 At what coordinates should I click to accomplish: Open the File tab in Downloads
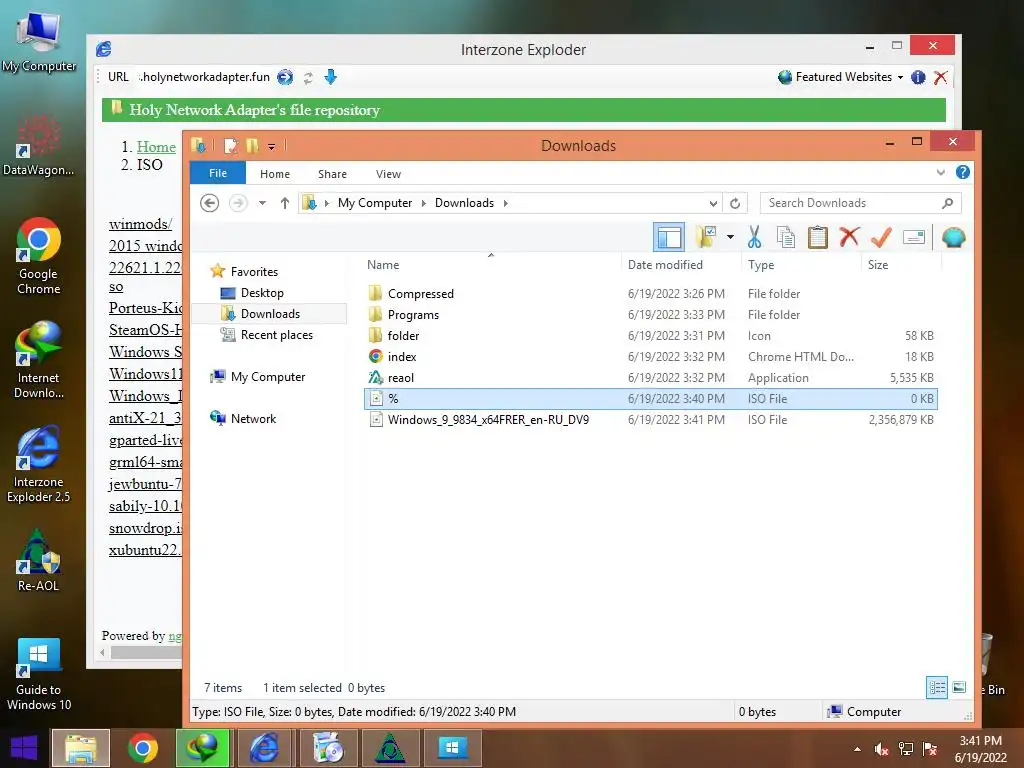pyautogui.click(x=217, y=173)
